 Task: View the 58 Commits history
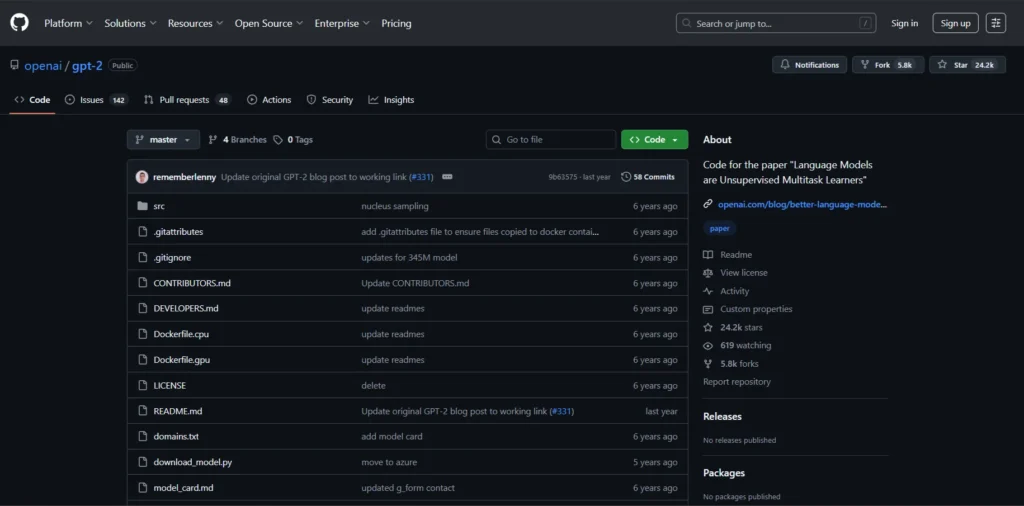click(648, 177)
